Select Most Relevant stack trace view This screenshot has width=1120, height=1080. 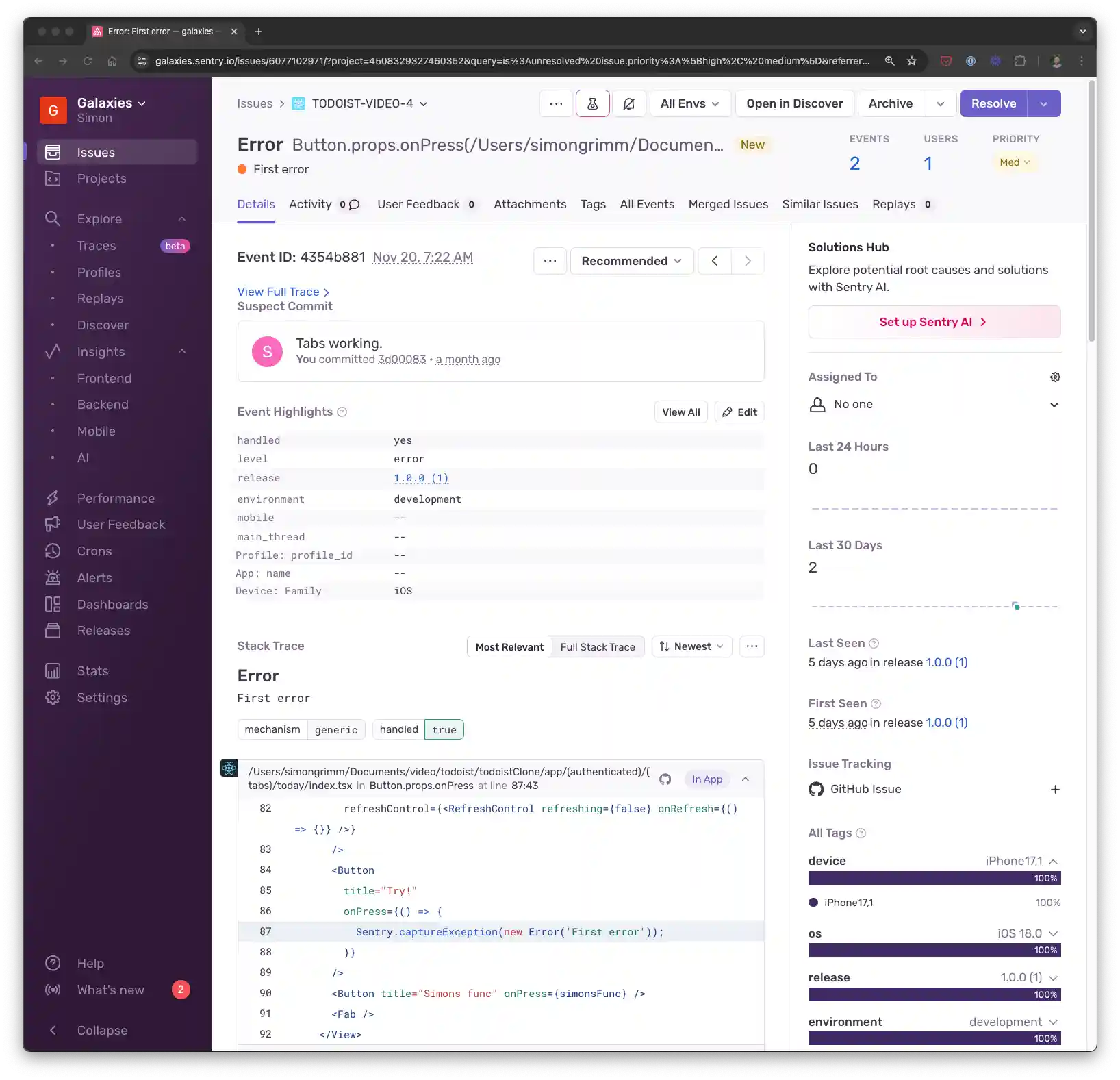click(509, 647)
